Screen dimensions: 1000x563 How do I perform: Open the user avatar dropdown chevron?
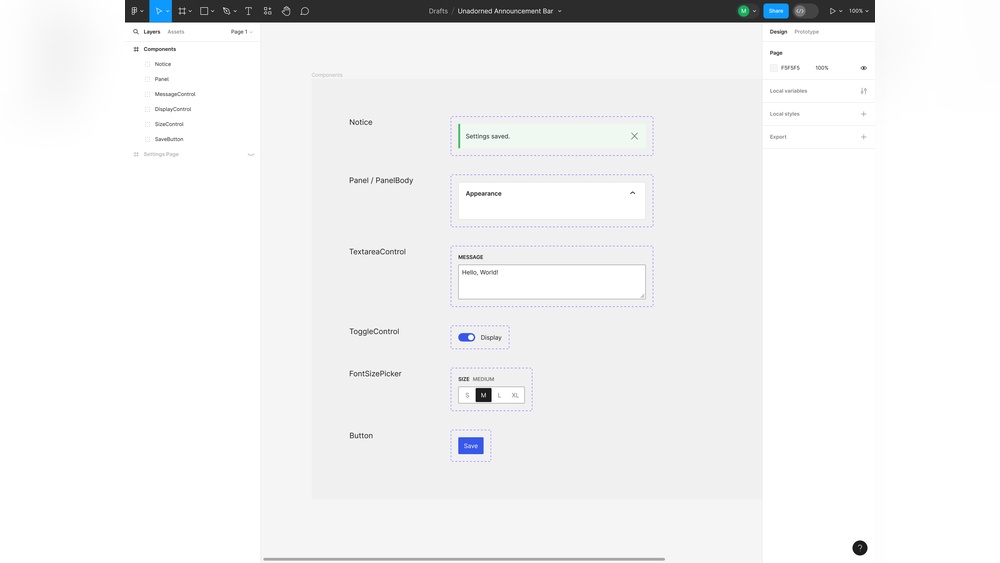coord(754,11)
